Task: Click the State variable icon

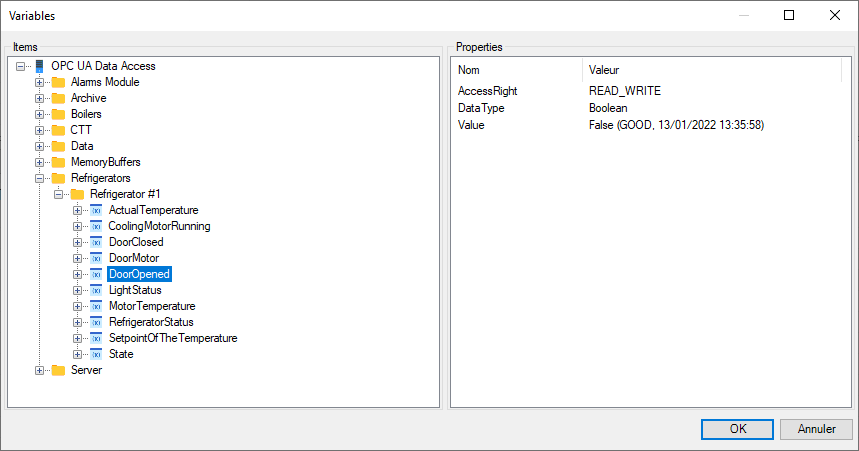Action: 96,354
